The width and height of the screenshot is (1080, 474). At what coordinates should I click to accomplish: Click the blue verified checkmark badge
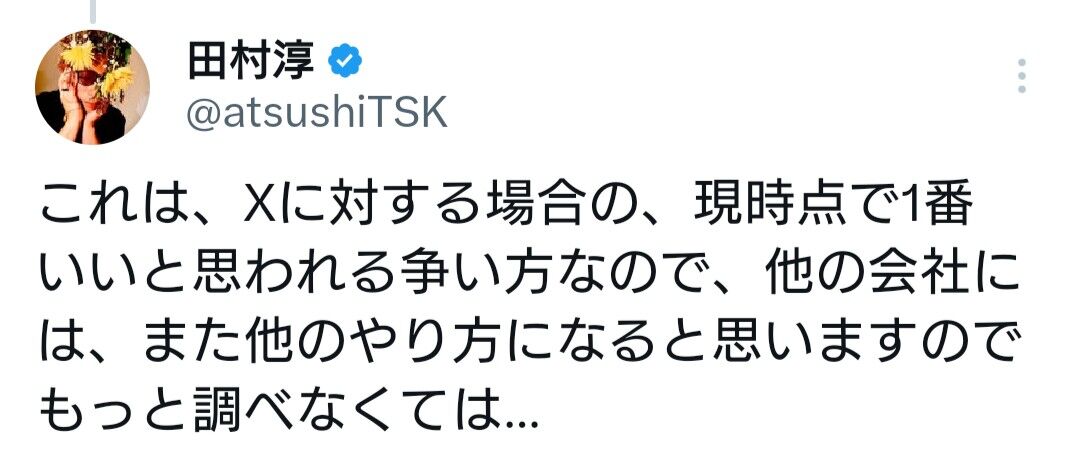tap(345, 61)
